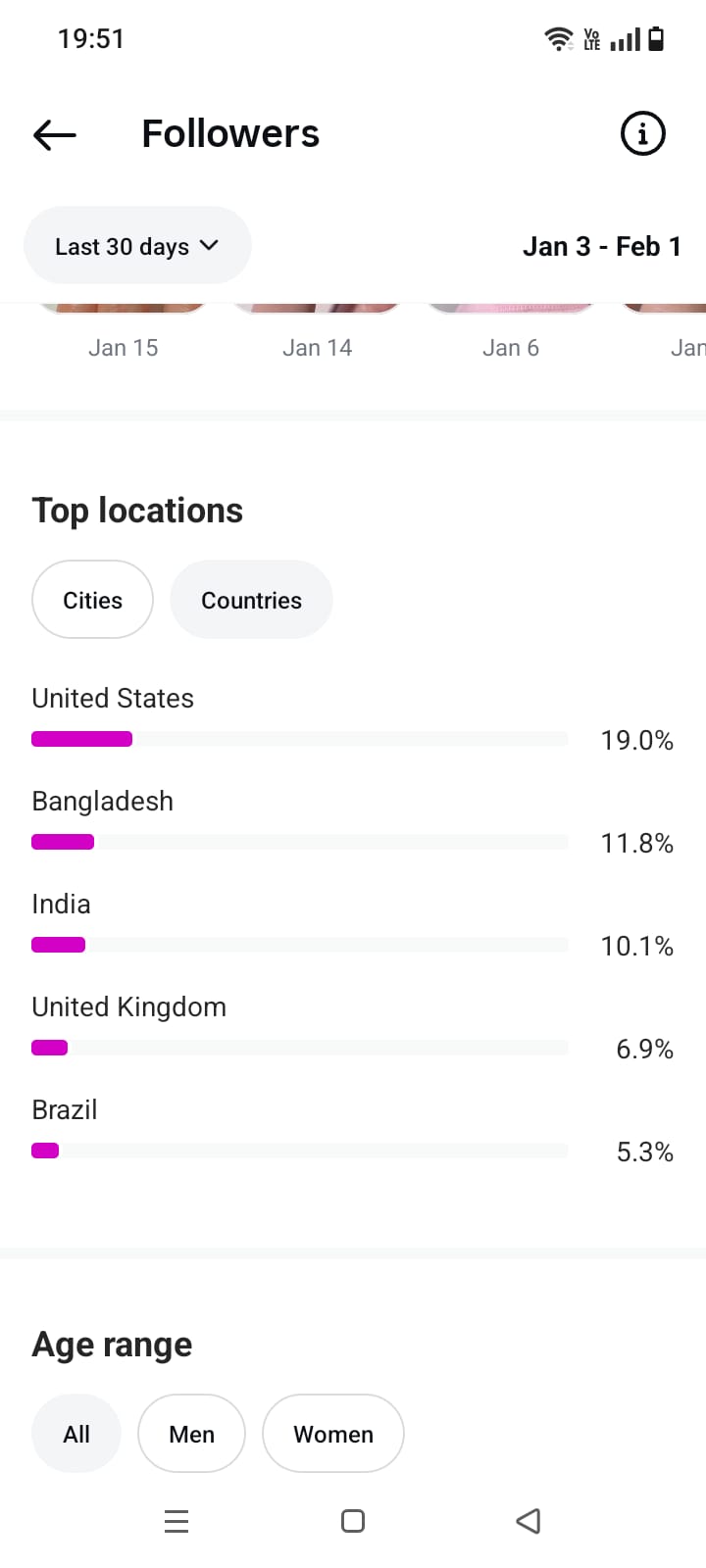Open the Jan 15 post thumbnail
Screen dimensions: 706x1568
pyautogui.click(x=123, y=309)
